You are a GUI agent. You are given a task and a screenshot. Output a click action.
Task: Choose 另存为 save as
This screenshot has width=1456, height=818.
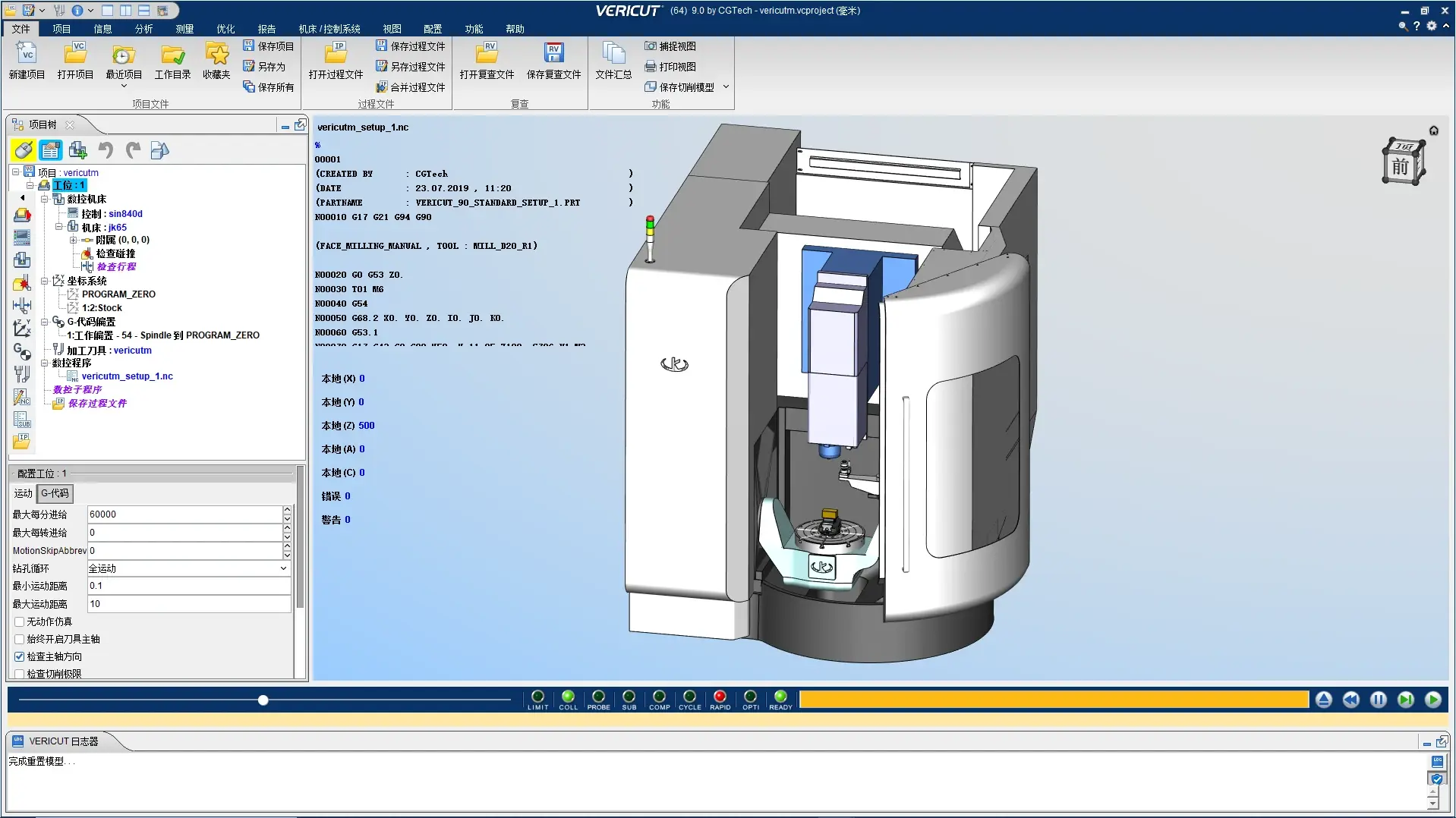pyautogui.click(x=264, y=67)
